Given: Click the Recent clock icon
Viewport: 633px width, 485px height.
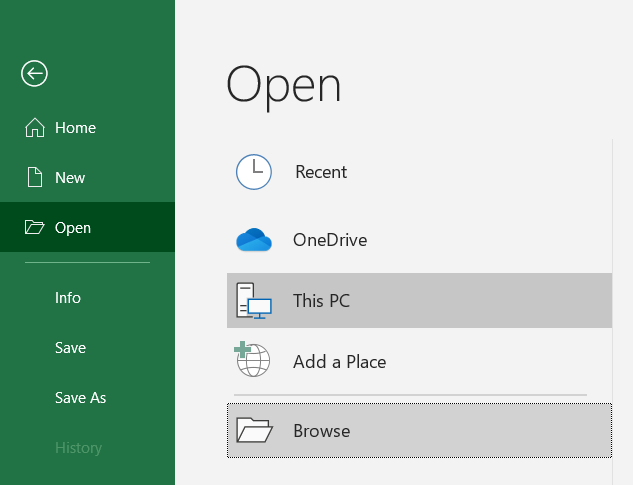Looking at the screenshot, I should [254, 172].
